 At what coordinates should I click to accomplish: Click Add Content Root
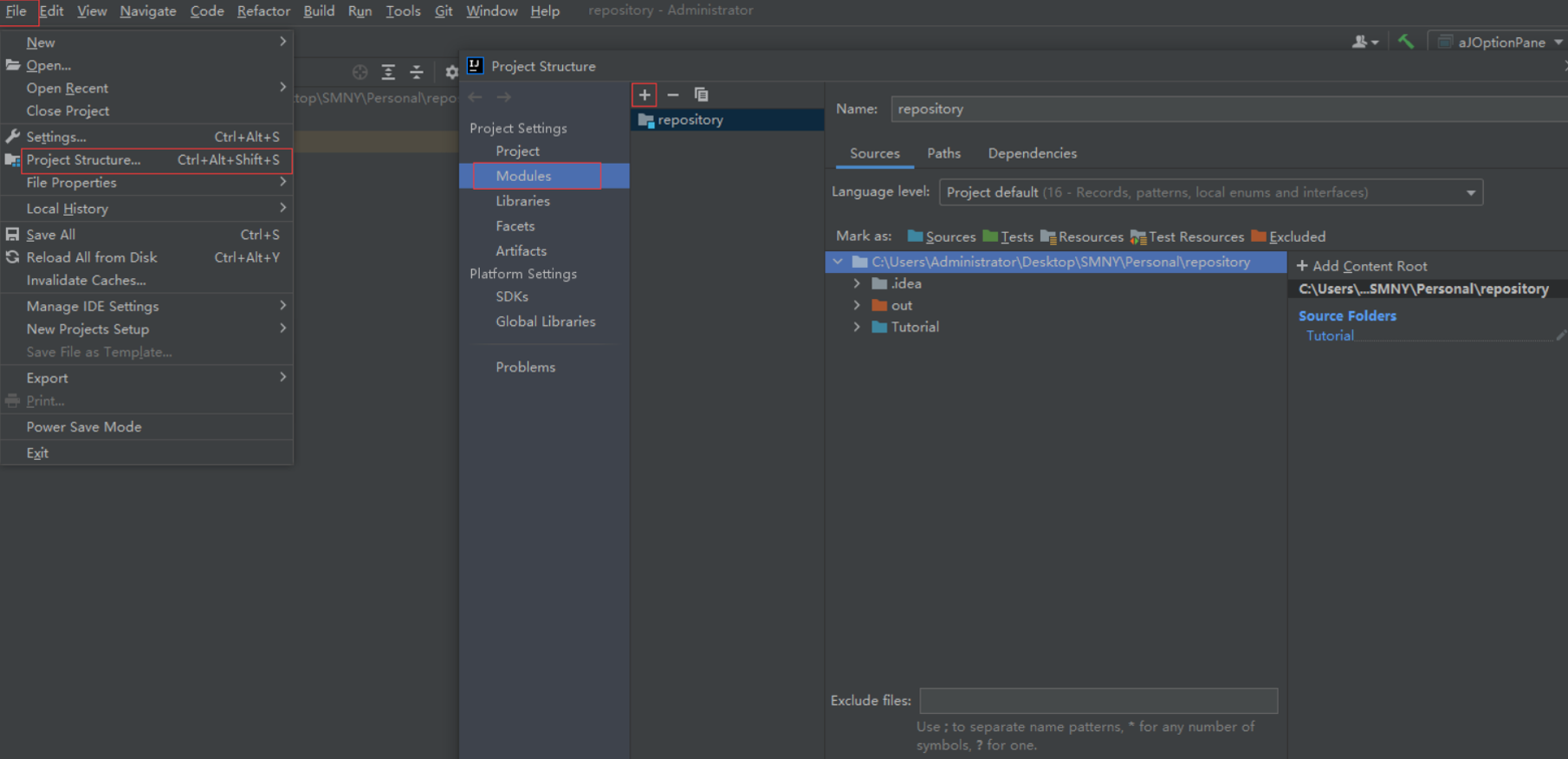coord(1362,266)
